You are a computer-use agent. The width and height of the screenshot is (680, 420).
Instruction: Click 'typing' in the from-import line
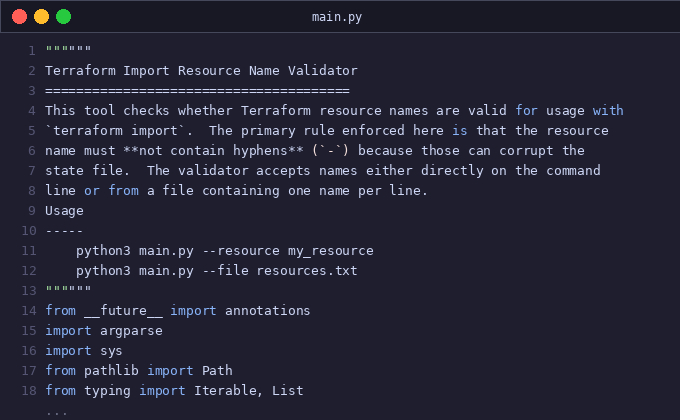107,391
